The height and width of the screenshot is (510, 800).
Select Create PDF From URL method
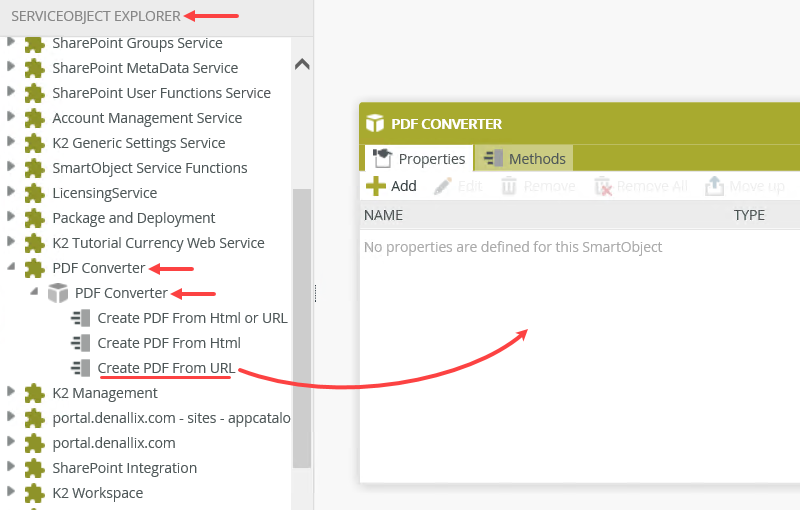click(166, 368)
